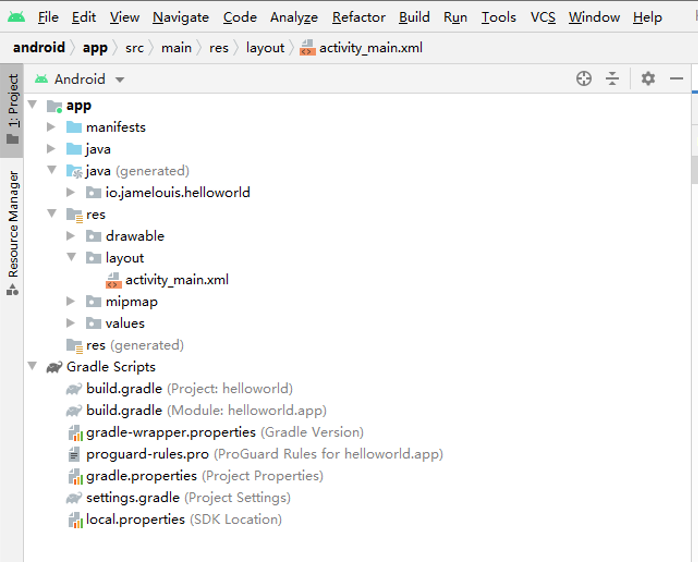Image resolution: width=698 pixels, height=562 pixels.
Task: Expand the manifests folder
Action: [51, 127]
